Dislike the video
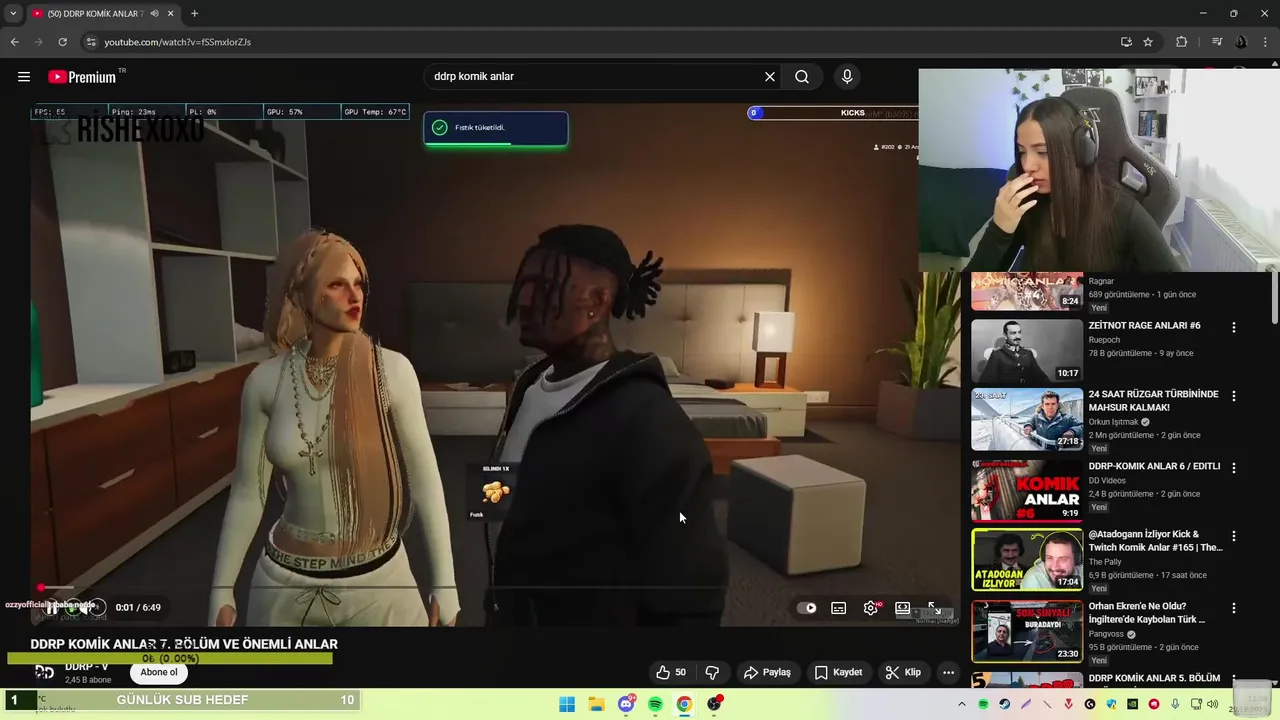 click(712, 672)
